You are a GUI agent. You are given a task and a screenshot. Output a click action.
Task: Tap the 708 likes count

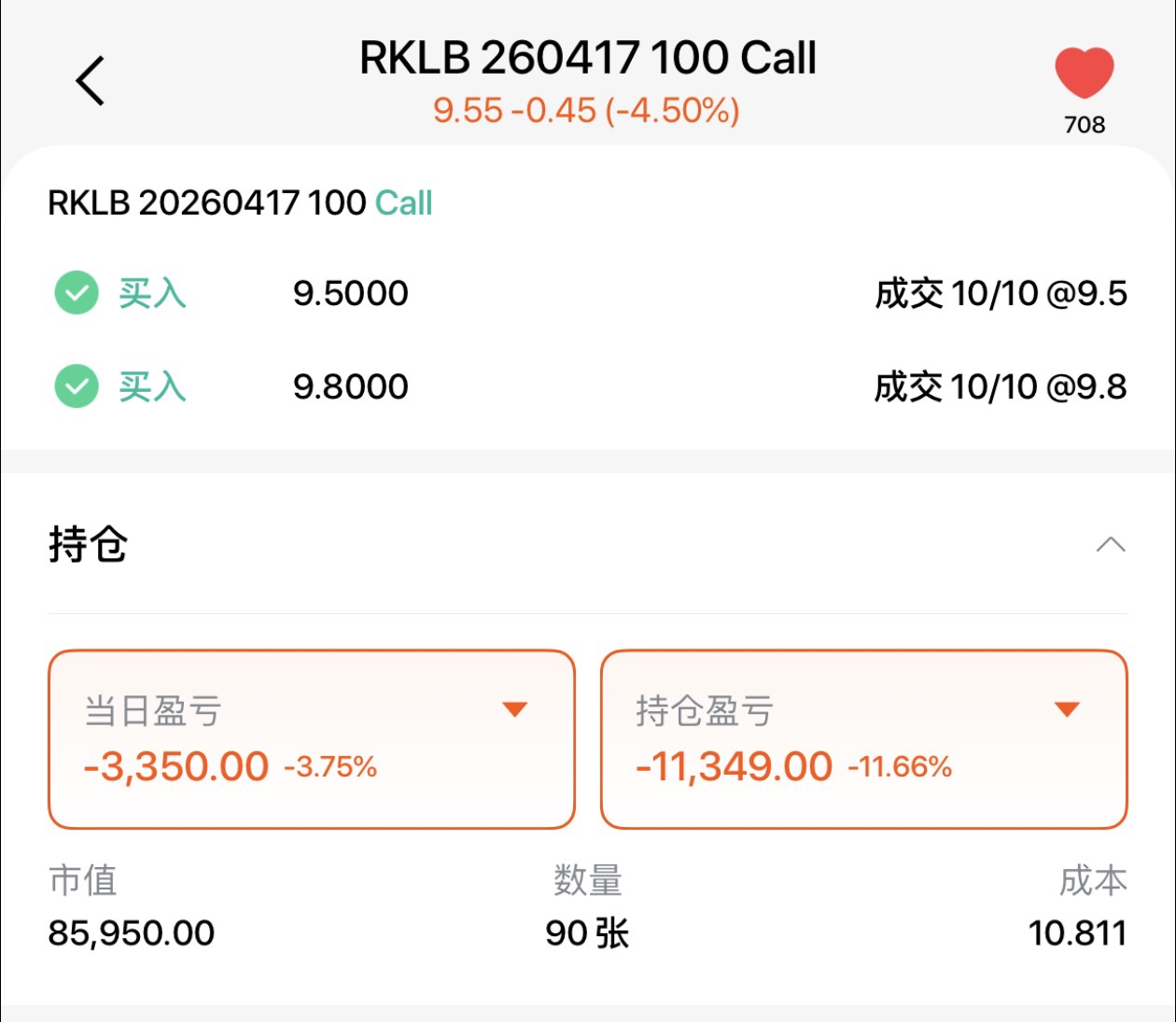[1085, 124]
